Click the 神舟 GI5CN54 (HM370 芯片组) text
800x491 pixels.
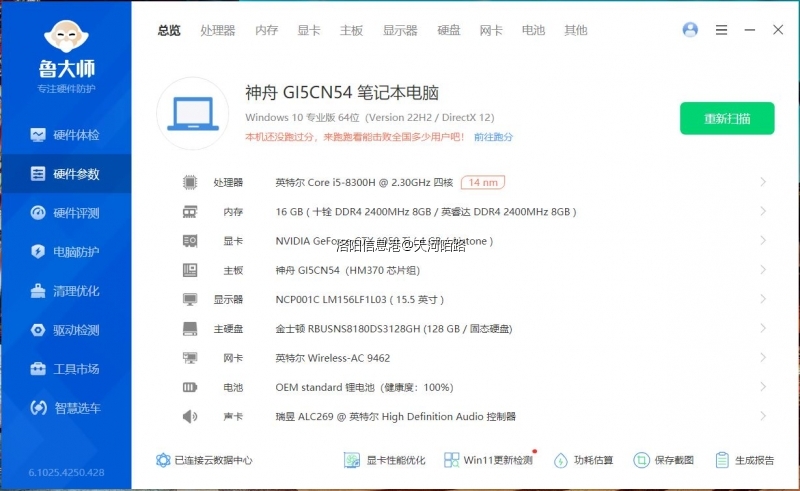[347, 270]
